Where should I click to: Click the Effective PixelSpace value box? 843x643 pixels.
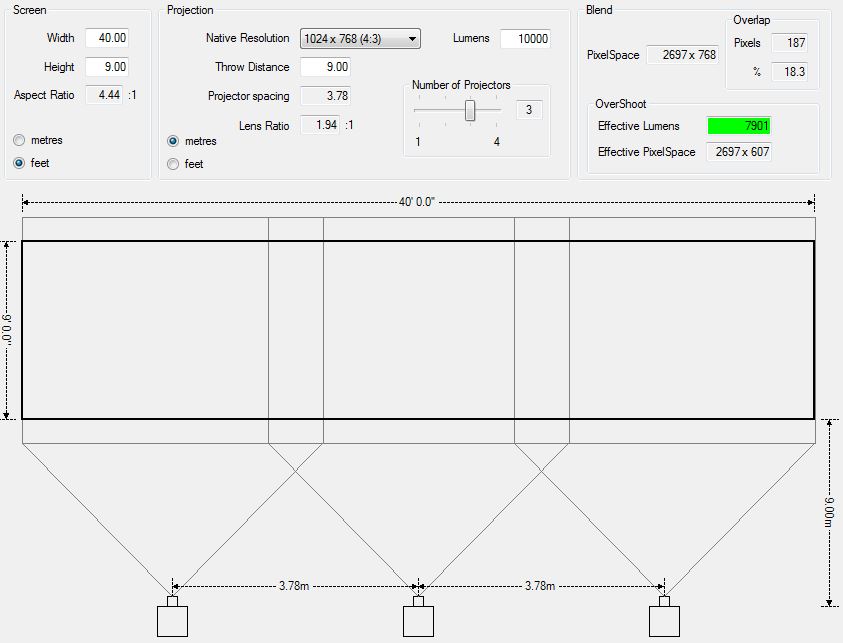click(739, 152)
